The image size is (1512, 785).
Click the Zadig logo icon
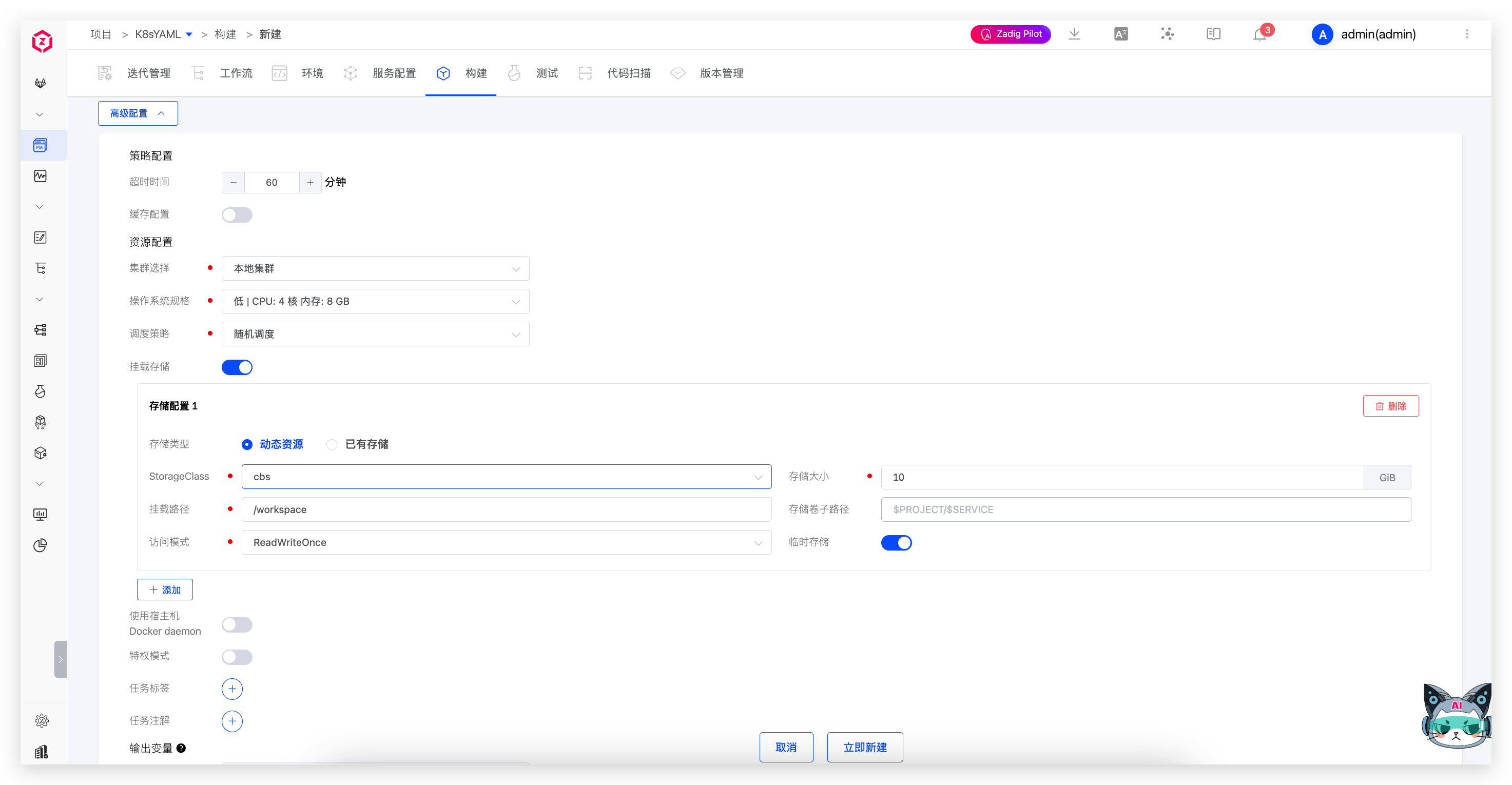point(42,42)
